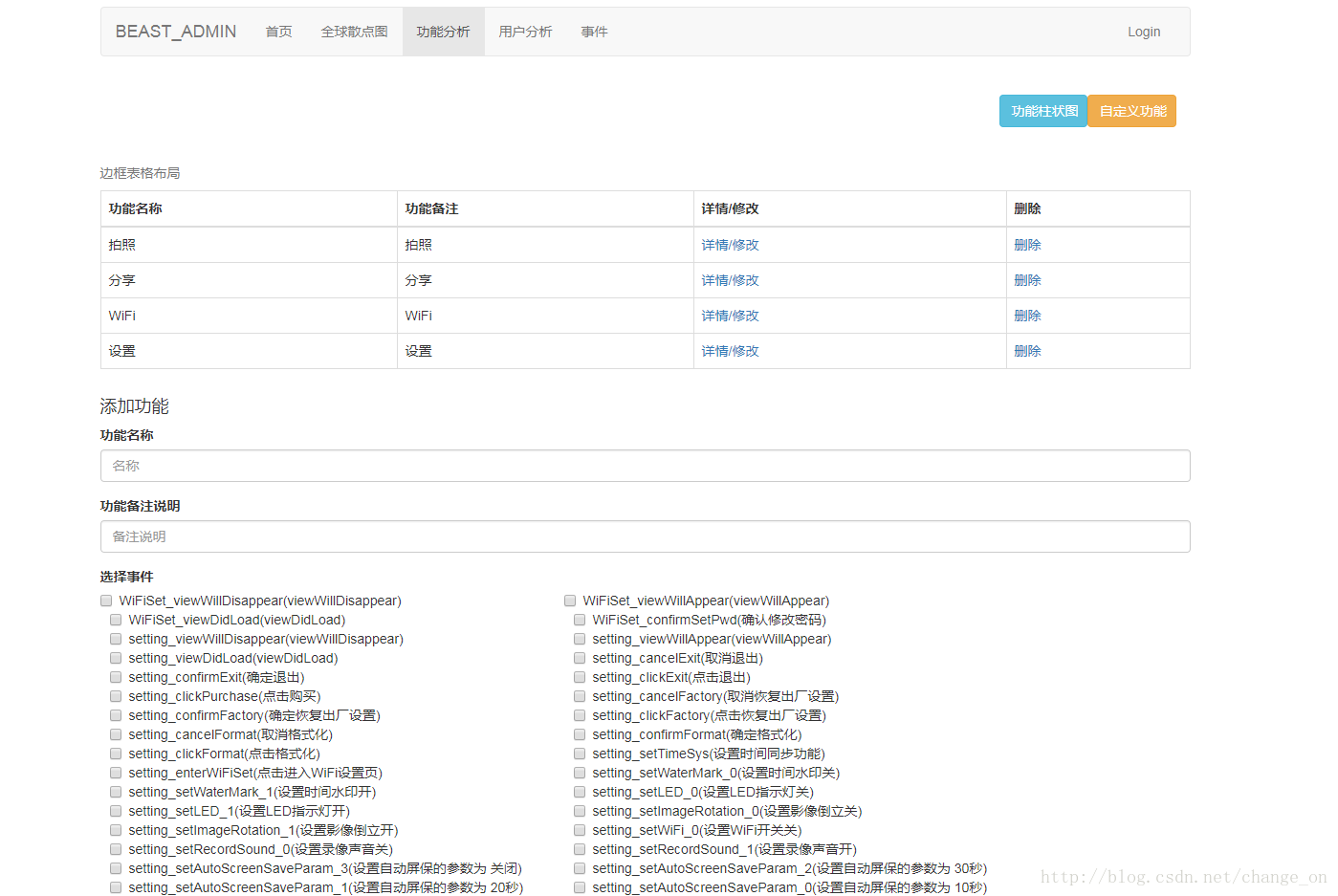
Task: Check setting_confirmFactory checkbox
Action: coord(116,715)
